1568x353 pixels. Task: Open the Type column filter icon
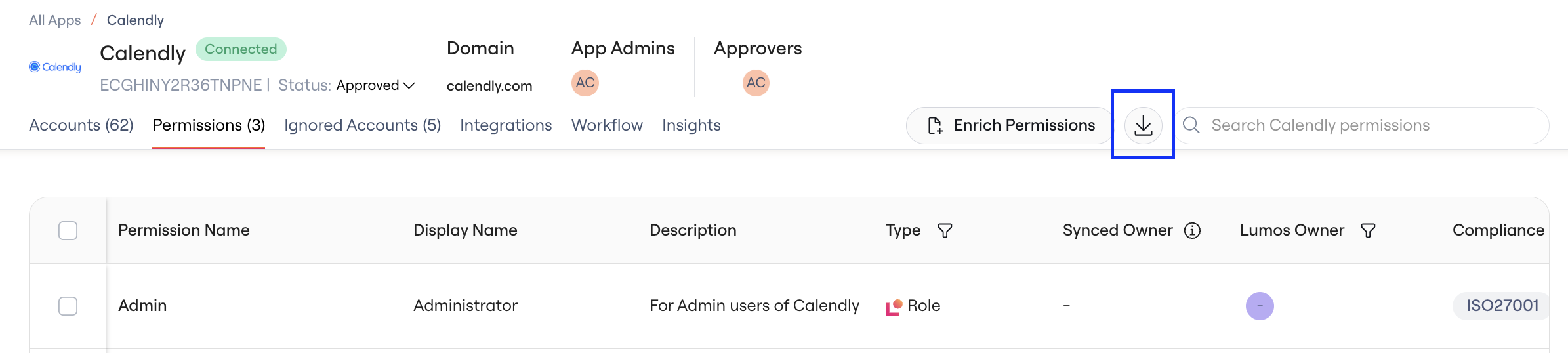coord(945,230)
